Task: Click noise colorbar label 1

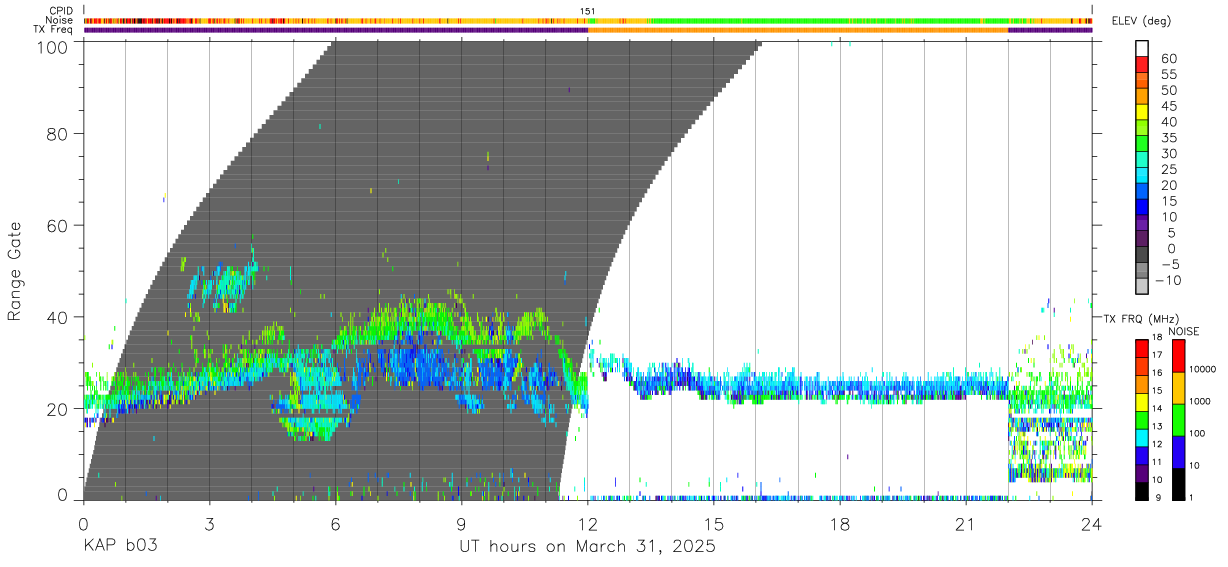Action: coord(1190,497)
